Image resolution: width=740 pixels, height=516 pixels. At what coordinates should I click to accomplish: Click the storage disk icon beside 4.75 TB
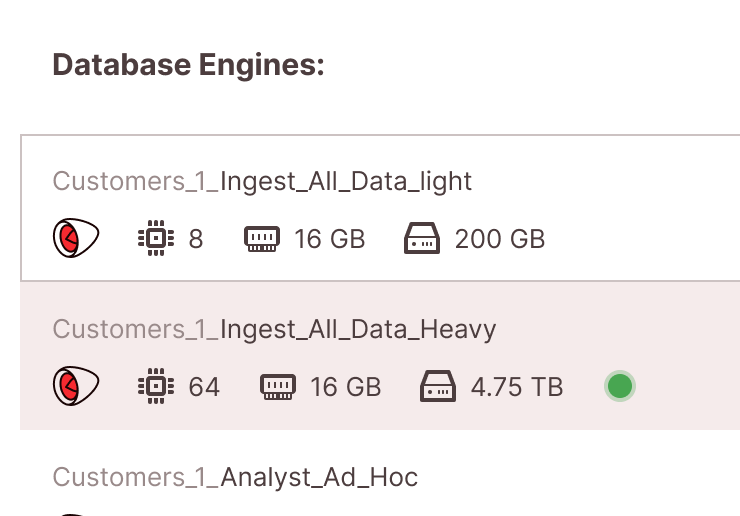(438, 386)
